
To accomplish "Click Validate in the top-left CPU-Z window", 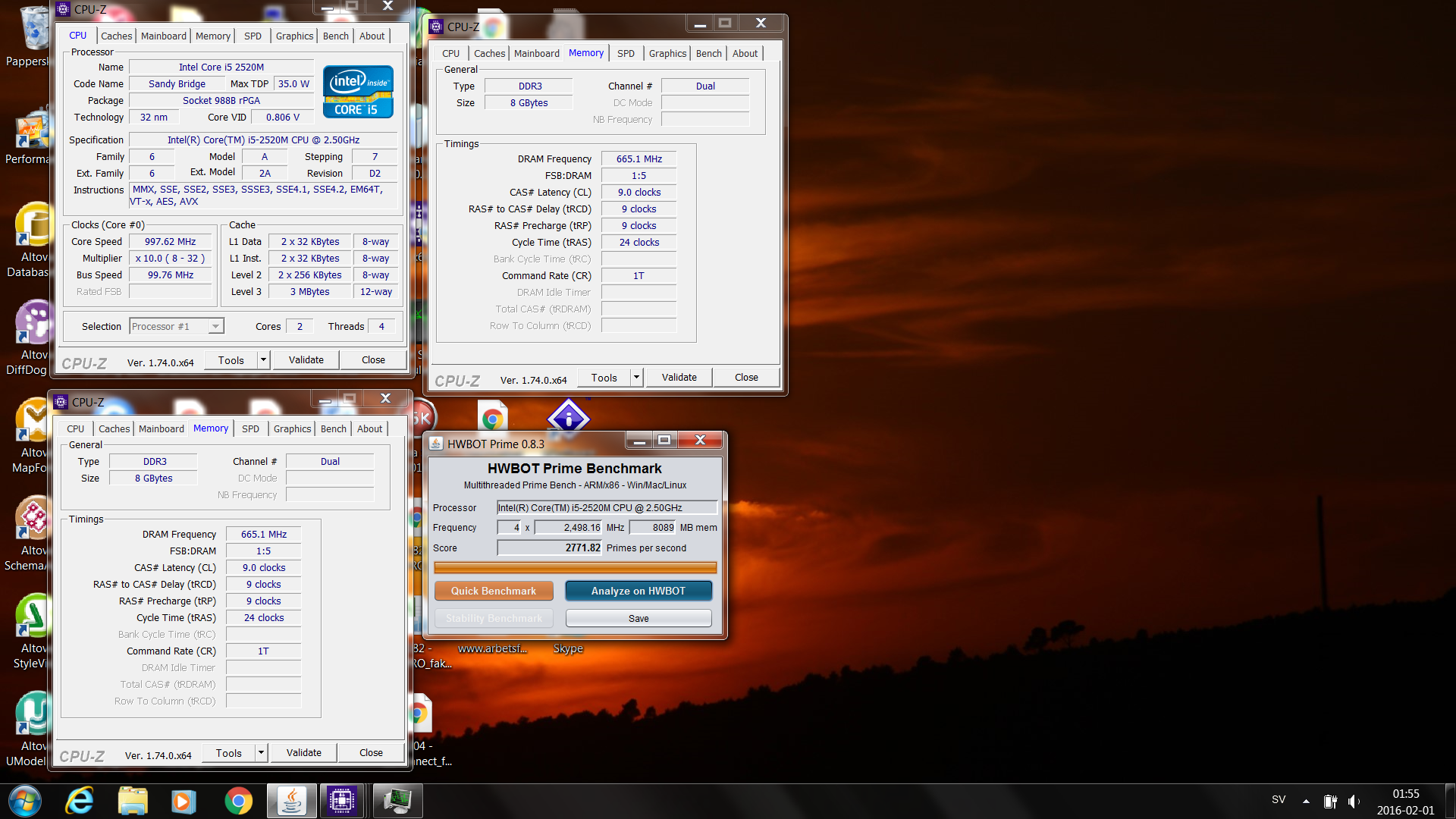I will (x=306, y=360).
